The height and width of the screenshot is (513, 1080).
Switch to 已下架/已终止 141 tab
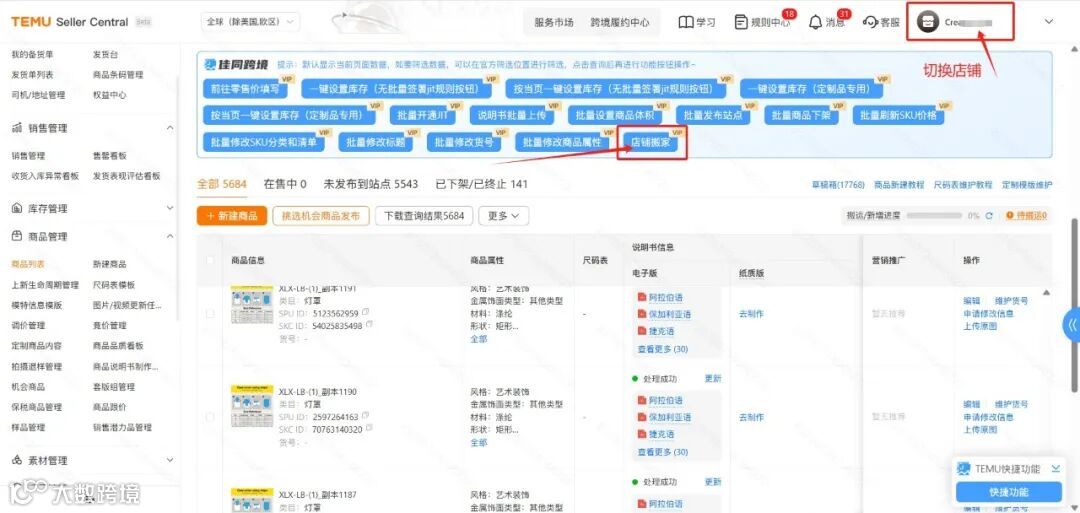[x=481, y=184]
